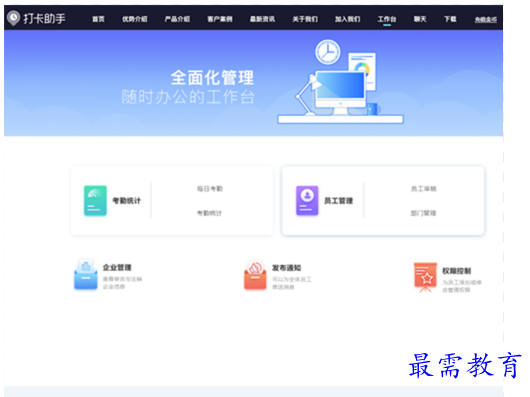The image size is (530, 397).
Task: Open 产品介绍 navigation item
Action: [x=177, y=19]
